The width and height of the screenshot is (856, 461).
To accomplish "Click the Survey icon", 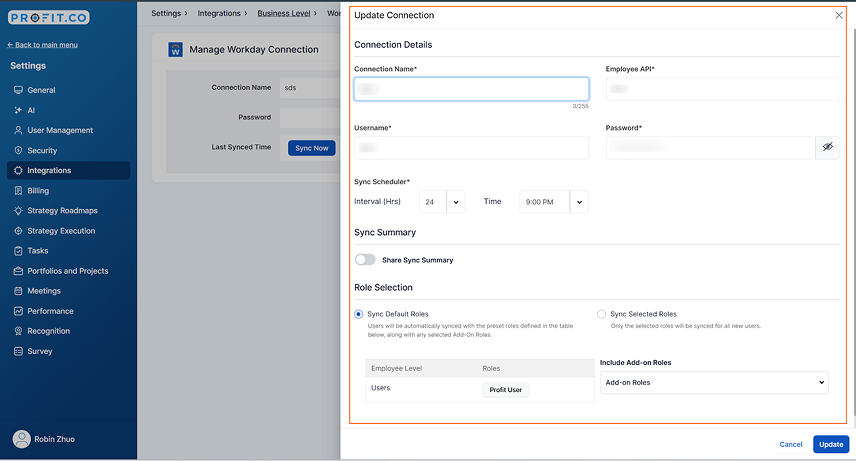I will tap(18, 351).
